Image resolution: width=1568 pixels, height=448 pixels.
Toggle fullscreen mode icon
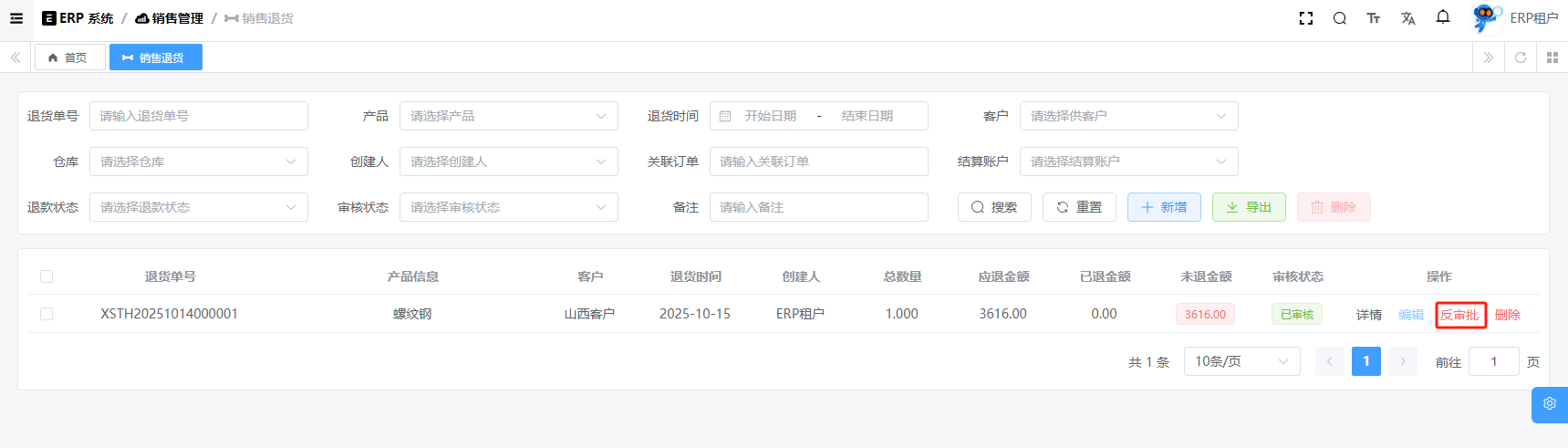[x=1306, y=18]
